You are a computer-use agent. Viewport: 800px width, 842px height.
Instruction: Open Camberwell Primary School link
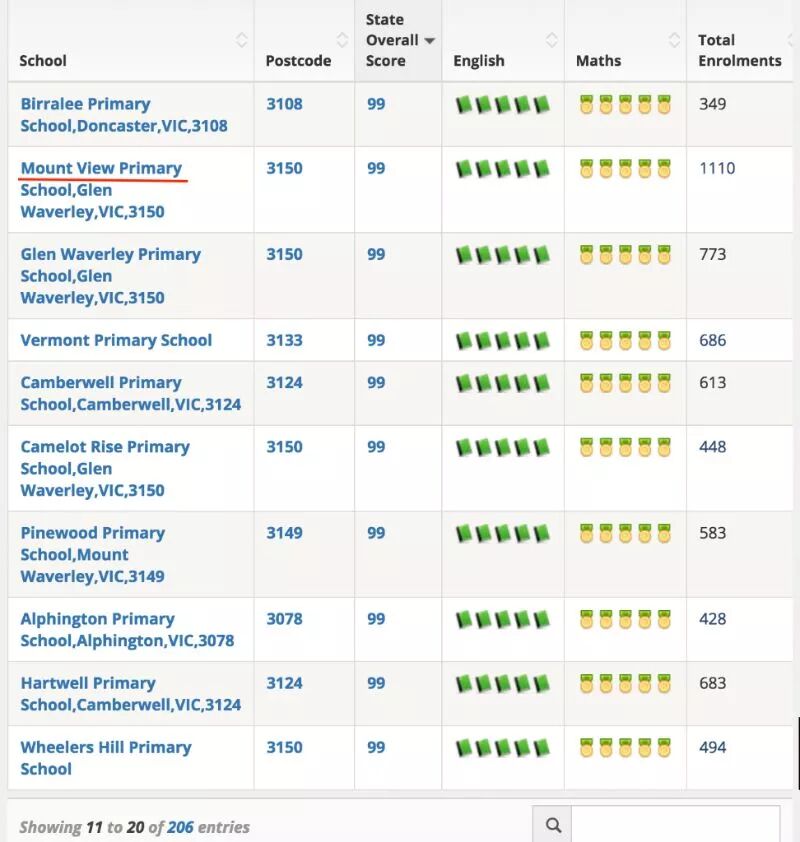(130, 393)
